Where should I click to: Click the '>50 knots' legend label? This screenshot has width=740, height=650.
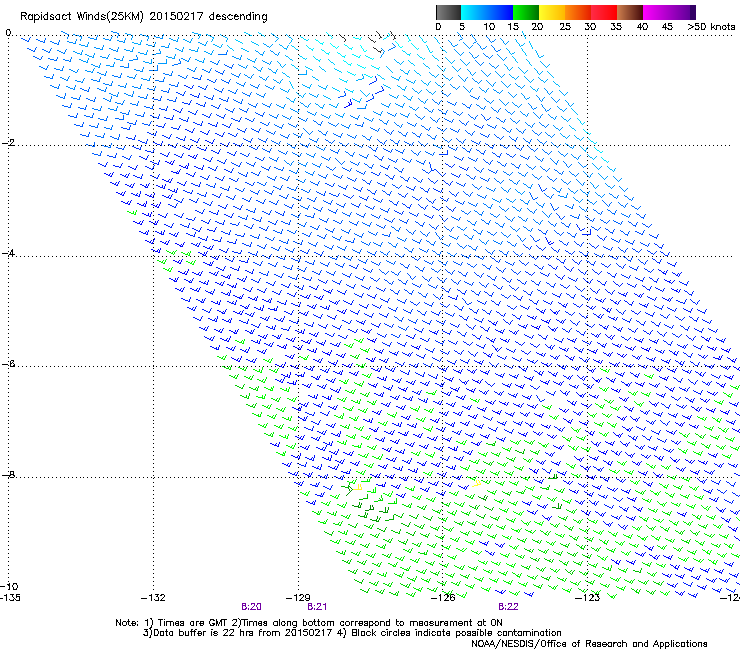(x=711, y=27)
